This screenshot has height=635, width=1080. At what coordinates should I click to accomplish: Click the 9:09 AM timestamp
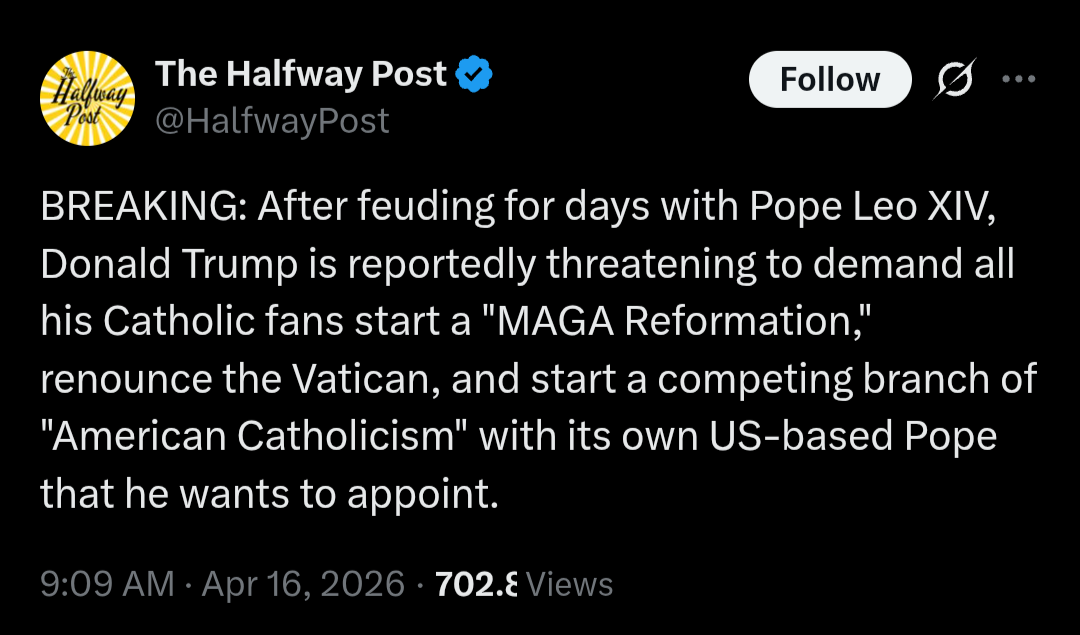pyautogui.click(x=107, y=583)
